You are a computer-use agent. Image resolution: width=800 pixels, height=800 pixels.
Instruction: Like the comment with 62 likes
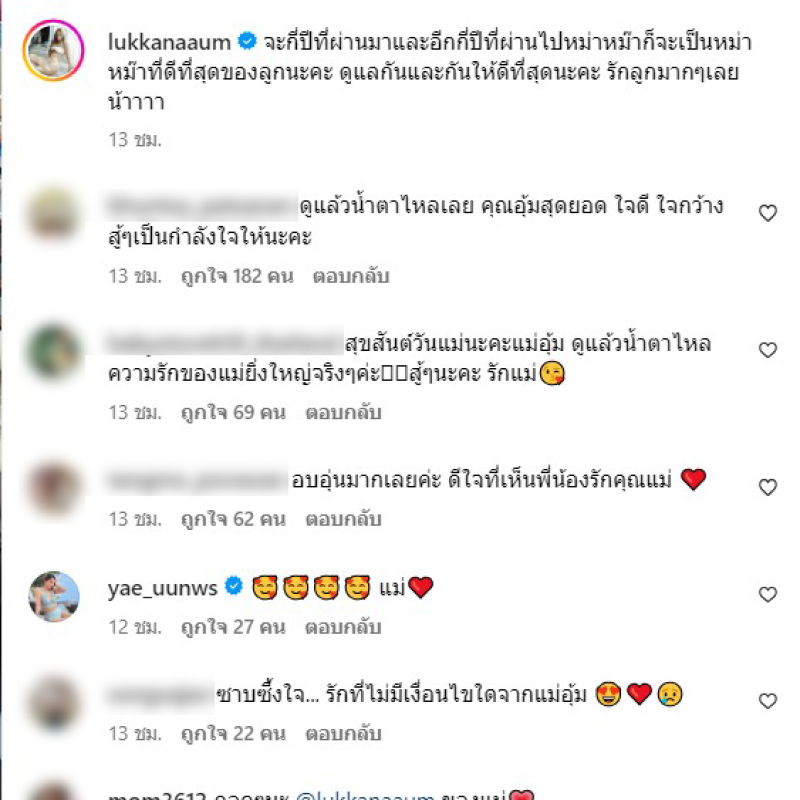pyautogui.click(x=767, y=487)
